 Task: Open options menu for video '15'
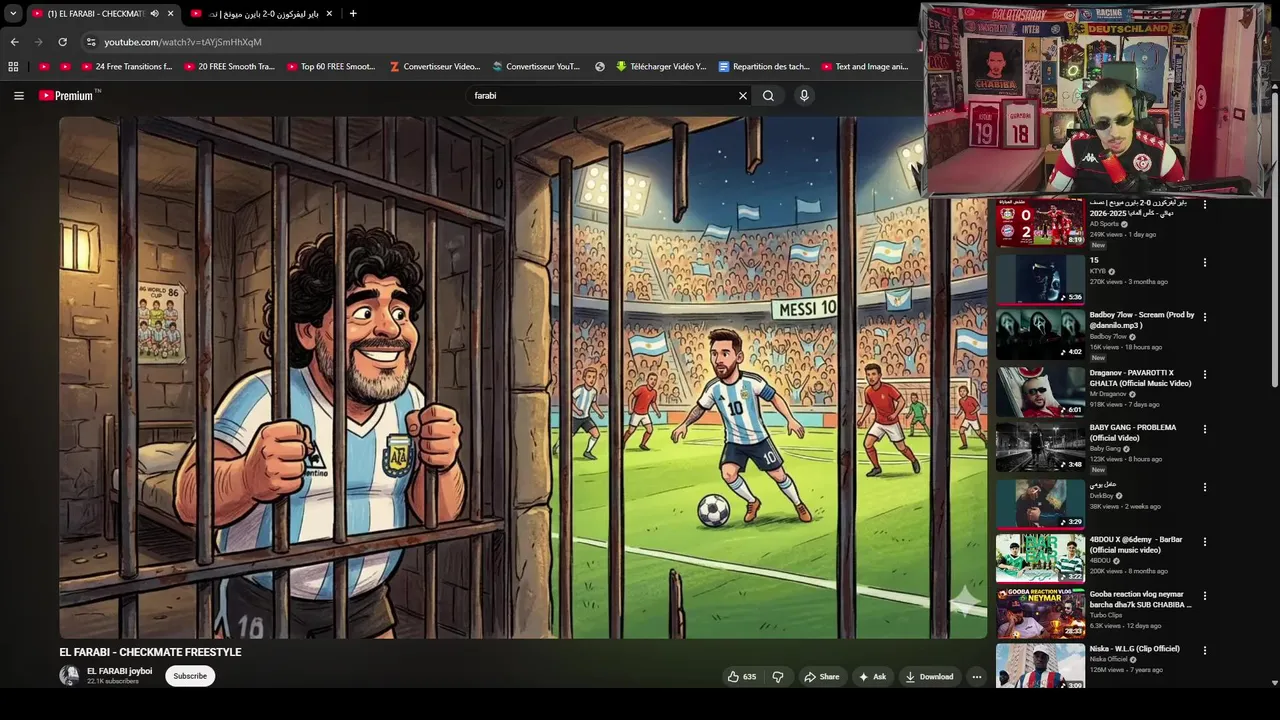1205,263
